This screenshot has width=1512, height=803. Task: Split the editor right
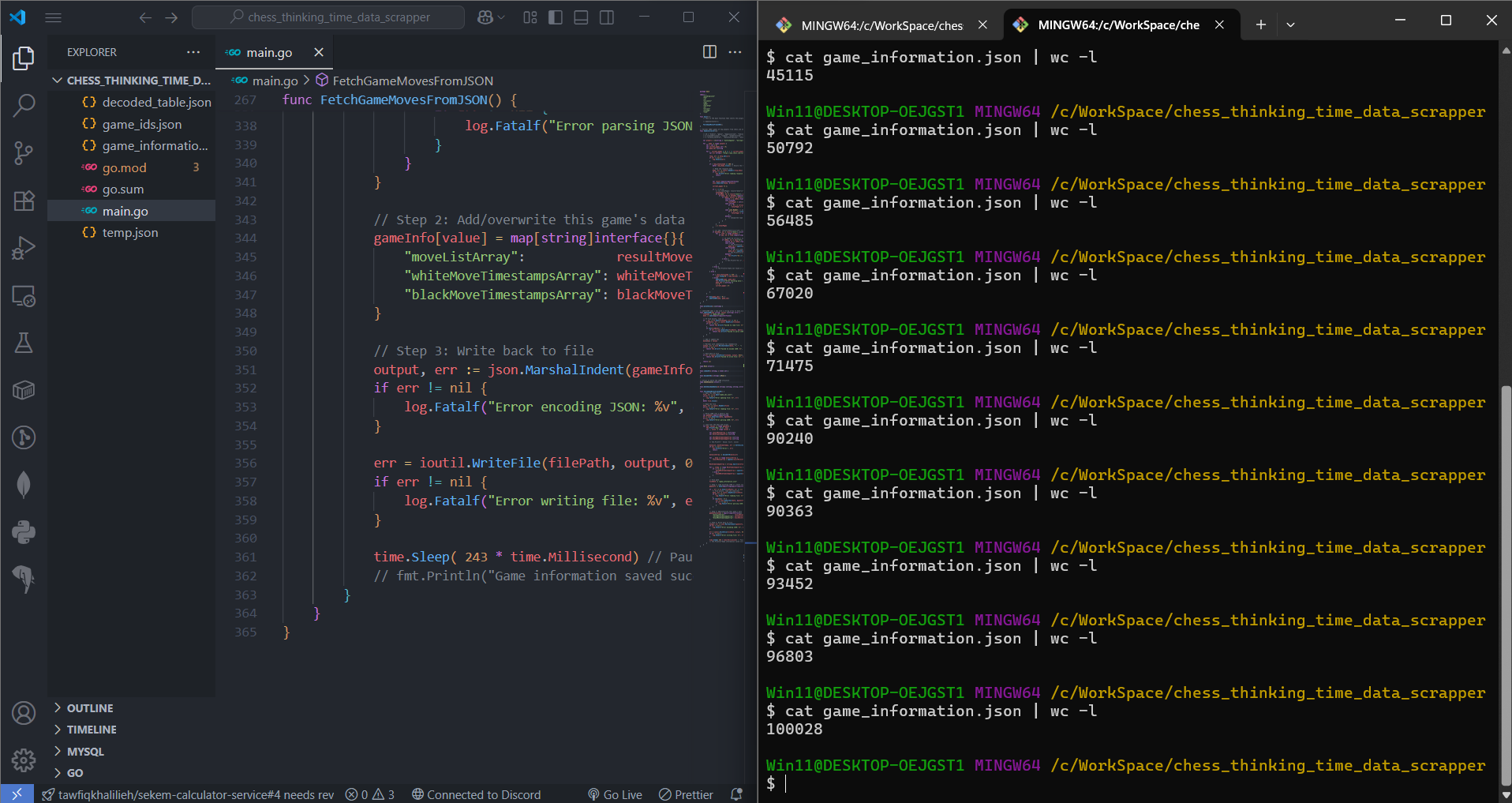(709, 51)
